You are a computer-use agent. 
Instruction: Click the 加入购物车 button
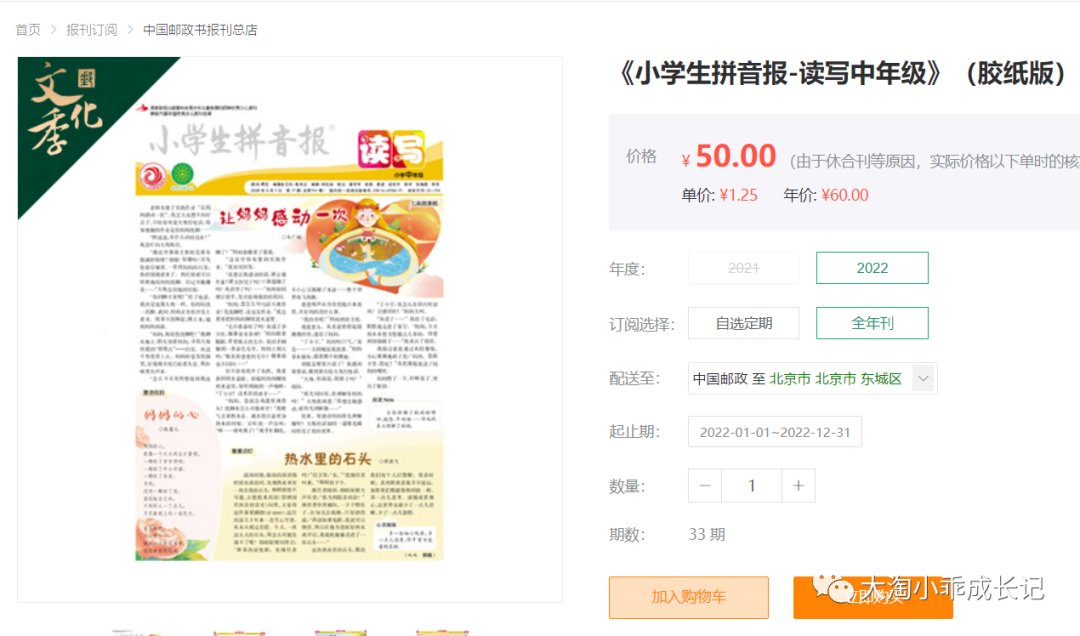pos(690,597)
